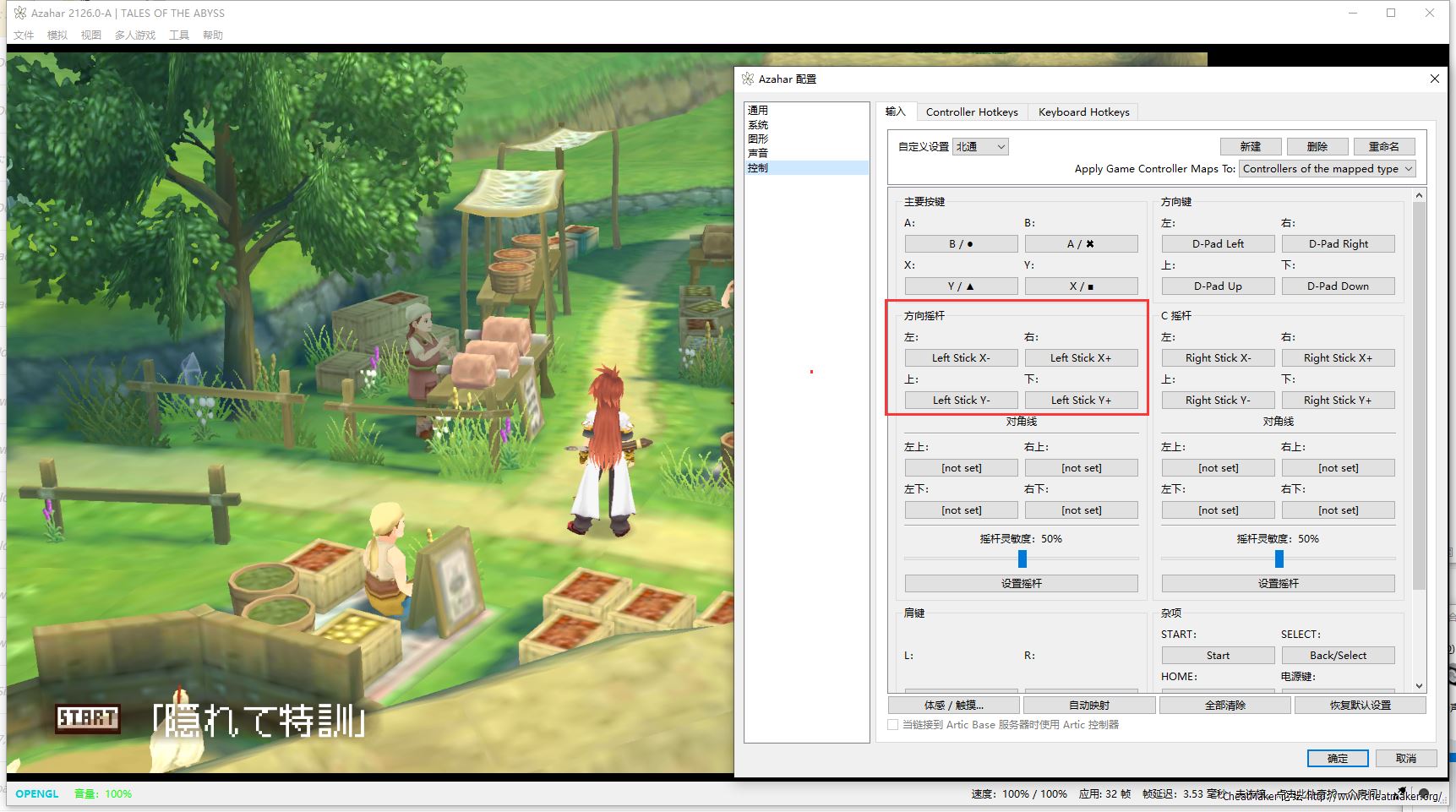Click the Start mapping button
1456x812 pixels.
pyautogui.click(x=1219, y=655)
